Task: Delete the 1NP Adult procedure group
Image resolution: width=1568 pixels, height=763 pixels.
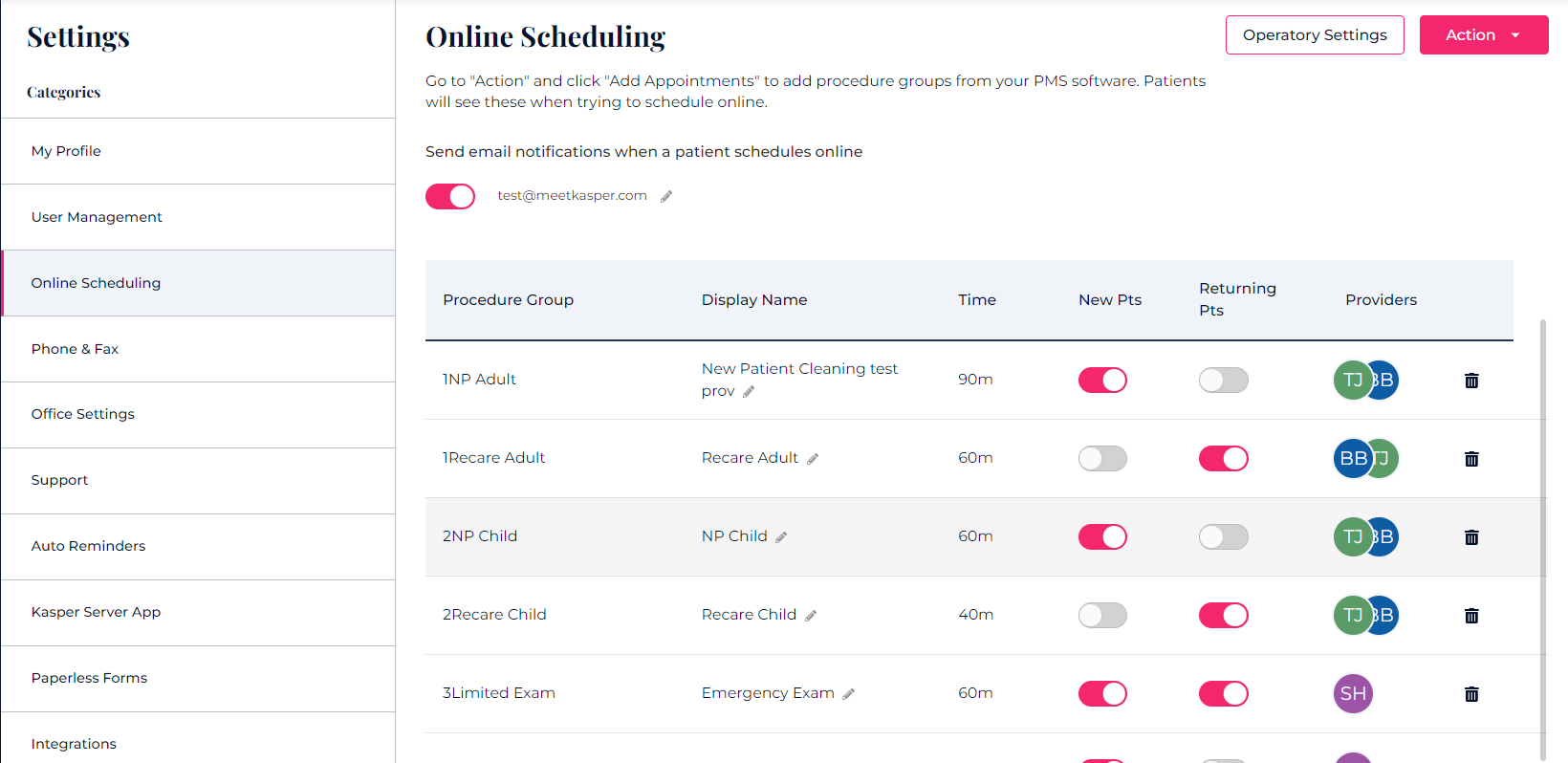Action: [1471, 381]
